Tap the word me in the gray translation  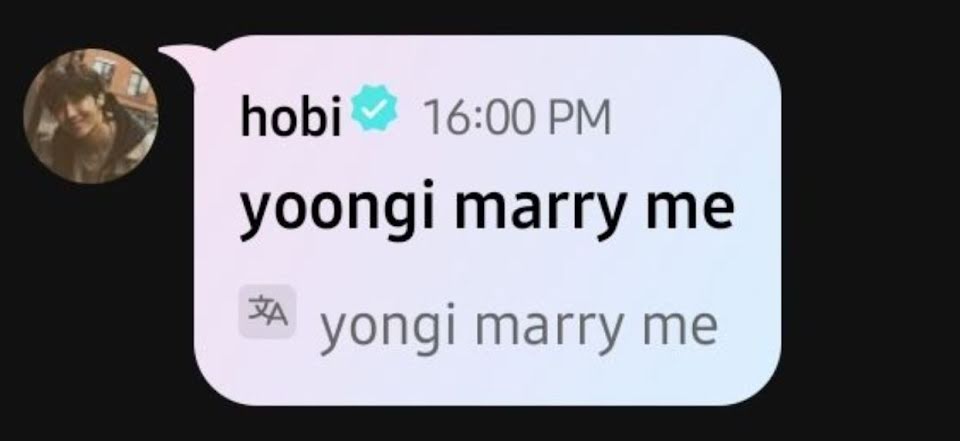pyautogui.click(x=680, y=328)
